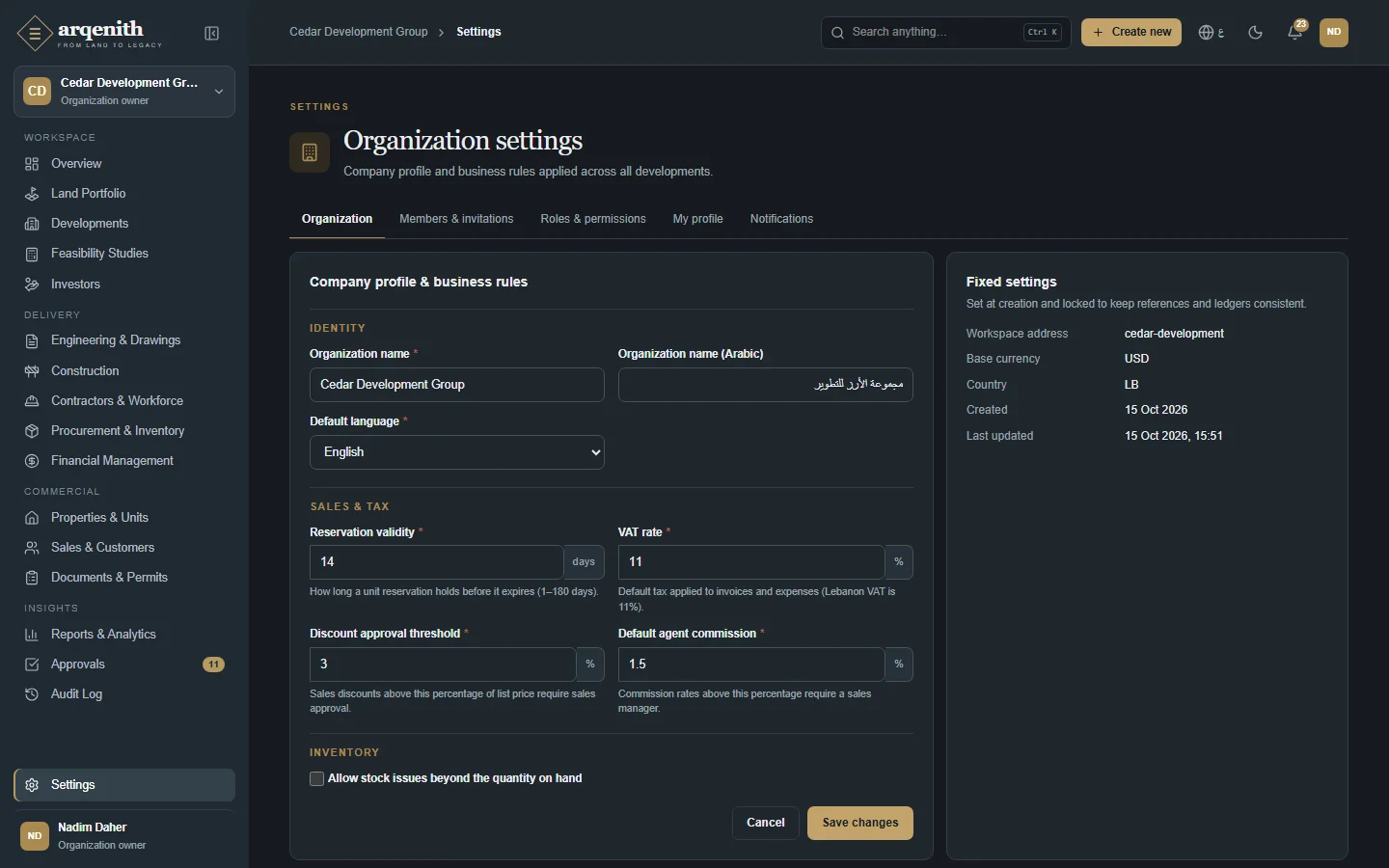Expand the Cedar Development Group organization switcher
Viewport: 1389px width, 868px height.
coord(124,92)
